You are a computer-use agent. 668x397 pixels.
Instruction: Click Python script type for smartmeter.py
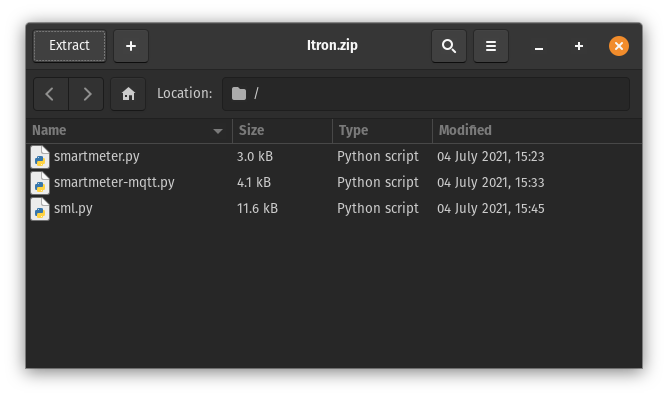(x=378, y=157)
